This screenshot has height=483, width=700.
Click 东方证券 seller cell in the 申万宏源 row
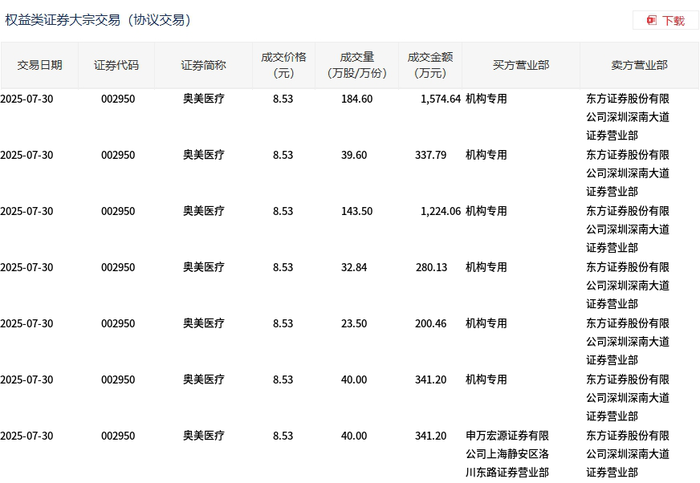pos(628,454)
